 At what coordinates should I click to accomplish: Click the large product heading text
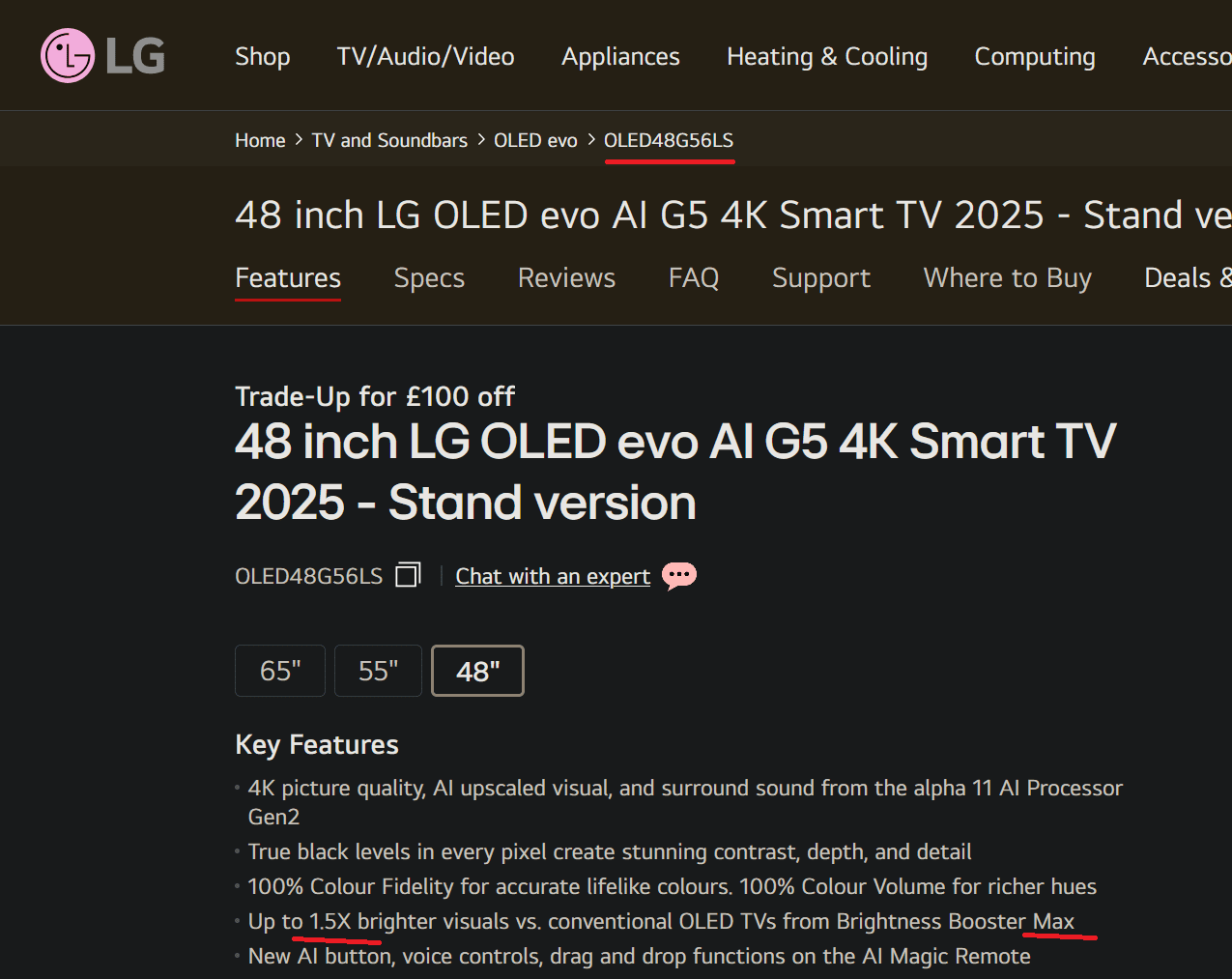[x=675, y=472]
